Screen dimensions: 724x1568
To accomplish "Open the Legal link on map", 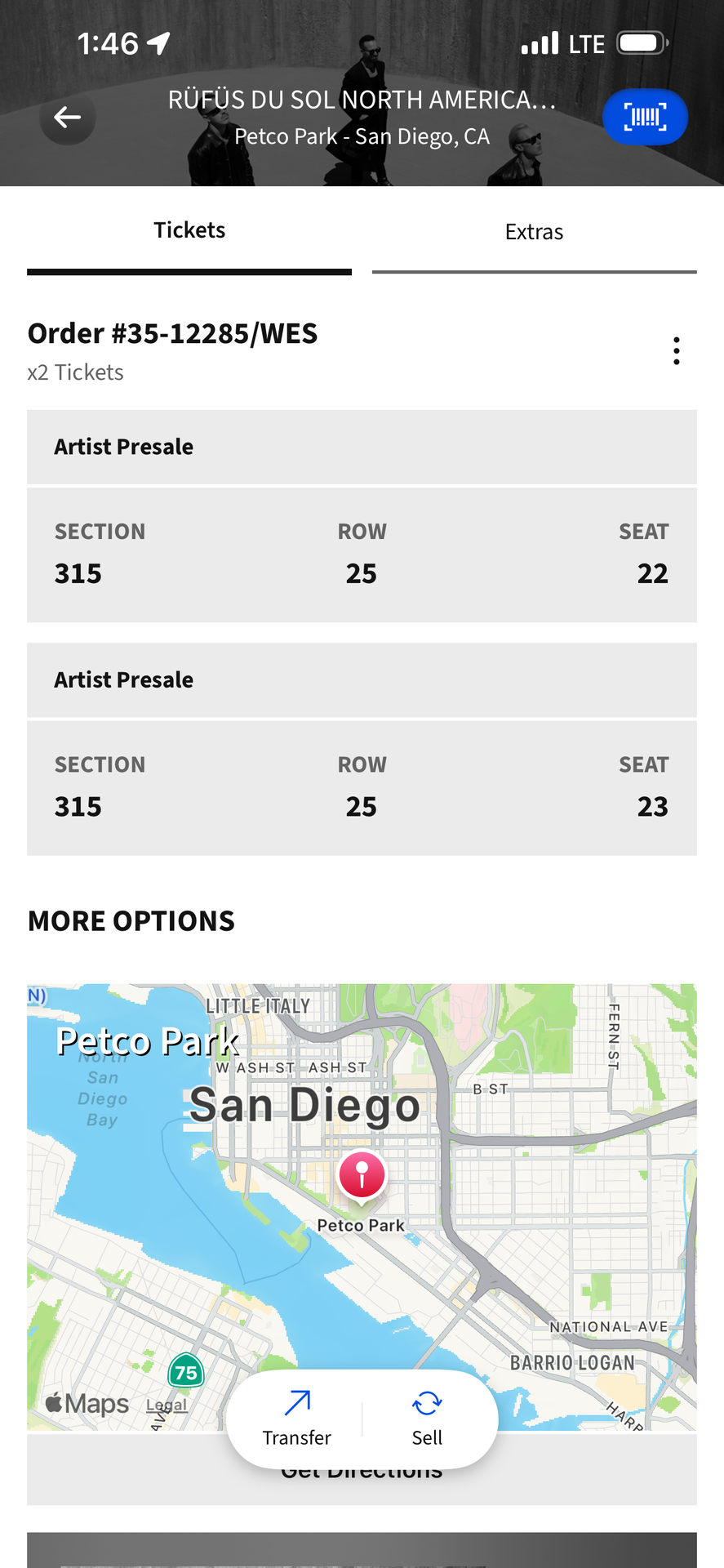I will (167, 1405).
